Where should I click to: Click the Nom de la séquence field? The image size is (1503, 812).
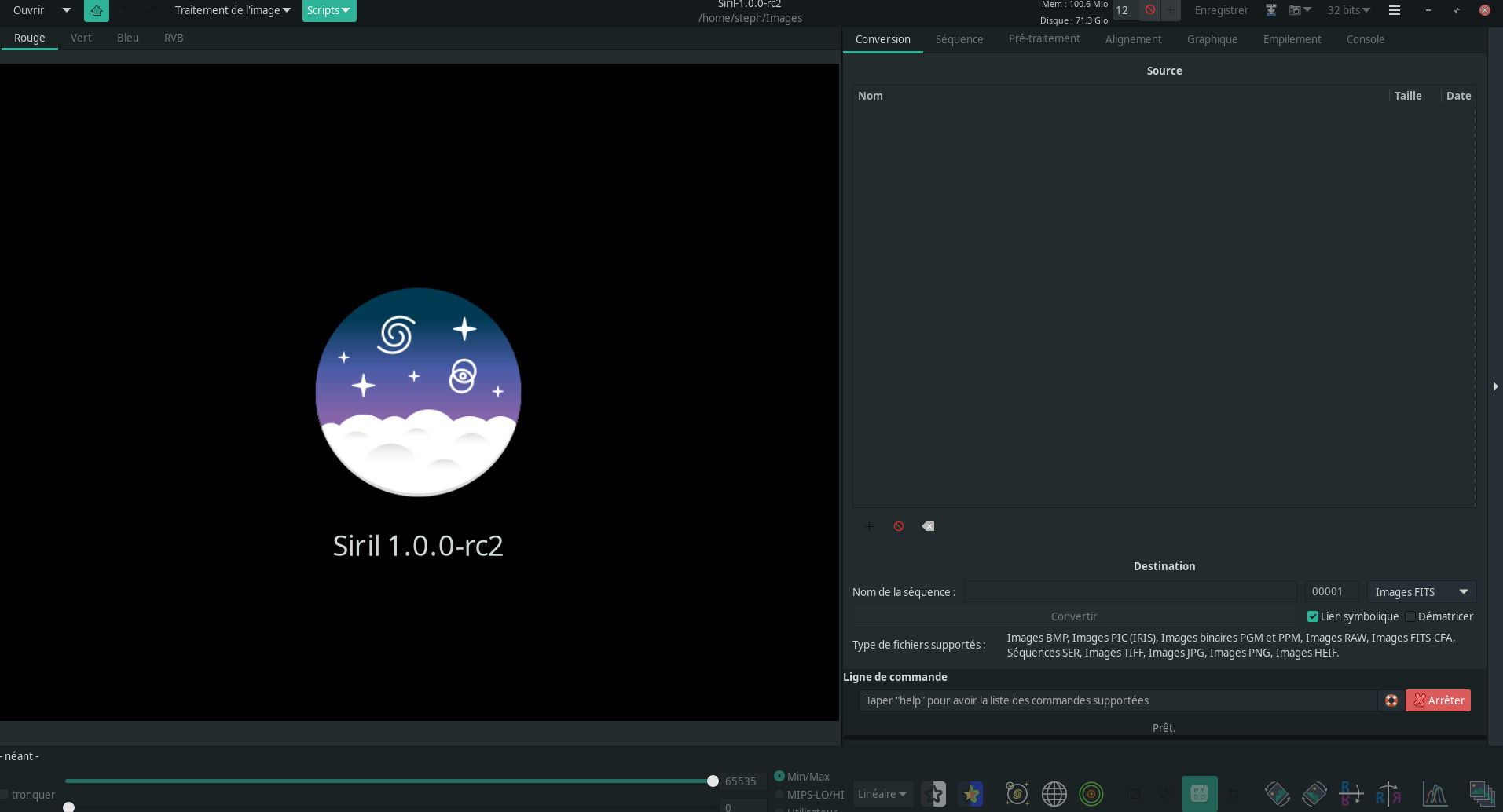tap(1130, 591)
